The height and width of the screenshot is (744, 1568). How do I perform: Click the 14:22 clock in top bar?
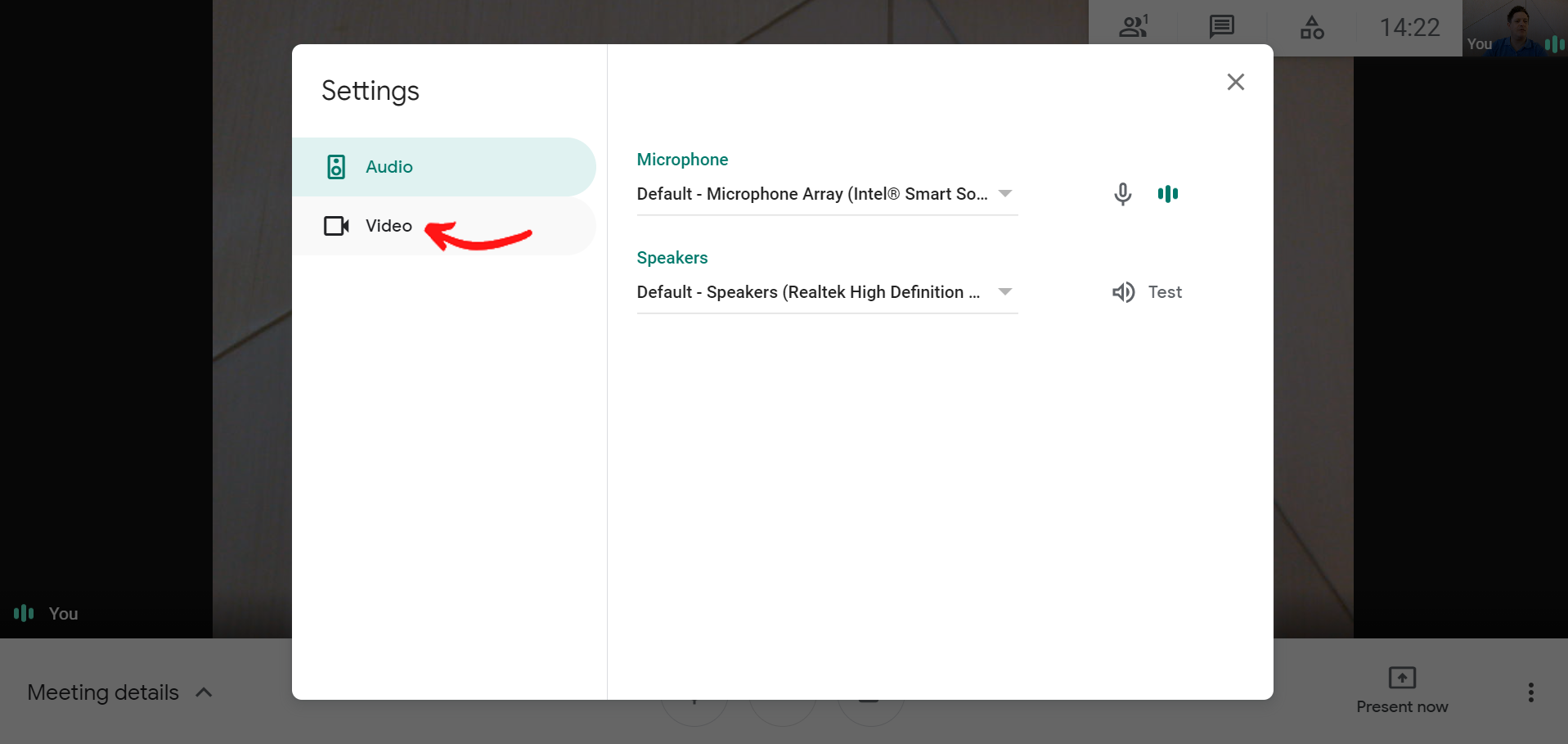pyautogui.click(x=1409, y=28)
